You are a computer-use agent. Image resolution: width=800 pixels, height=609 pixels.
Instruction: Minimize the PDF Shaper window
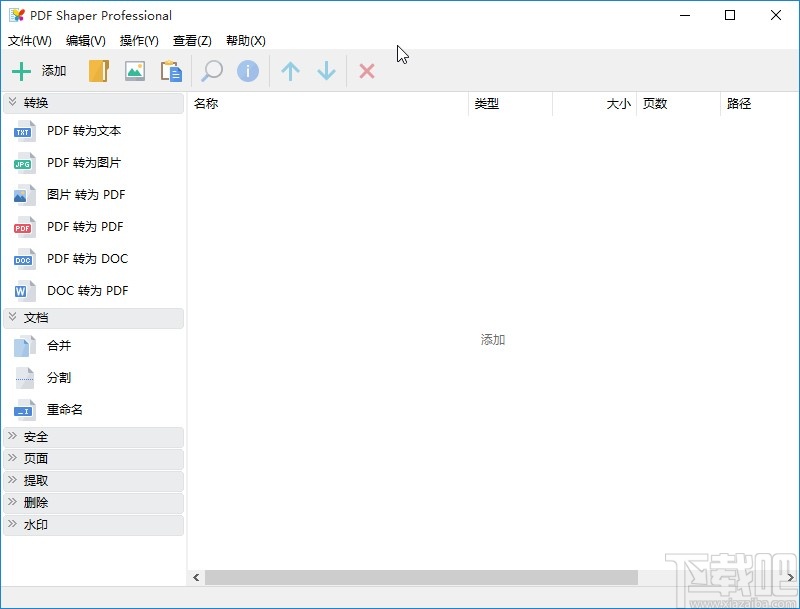coord(685,15)
